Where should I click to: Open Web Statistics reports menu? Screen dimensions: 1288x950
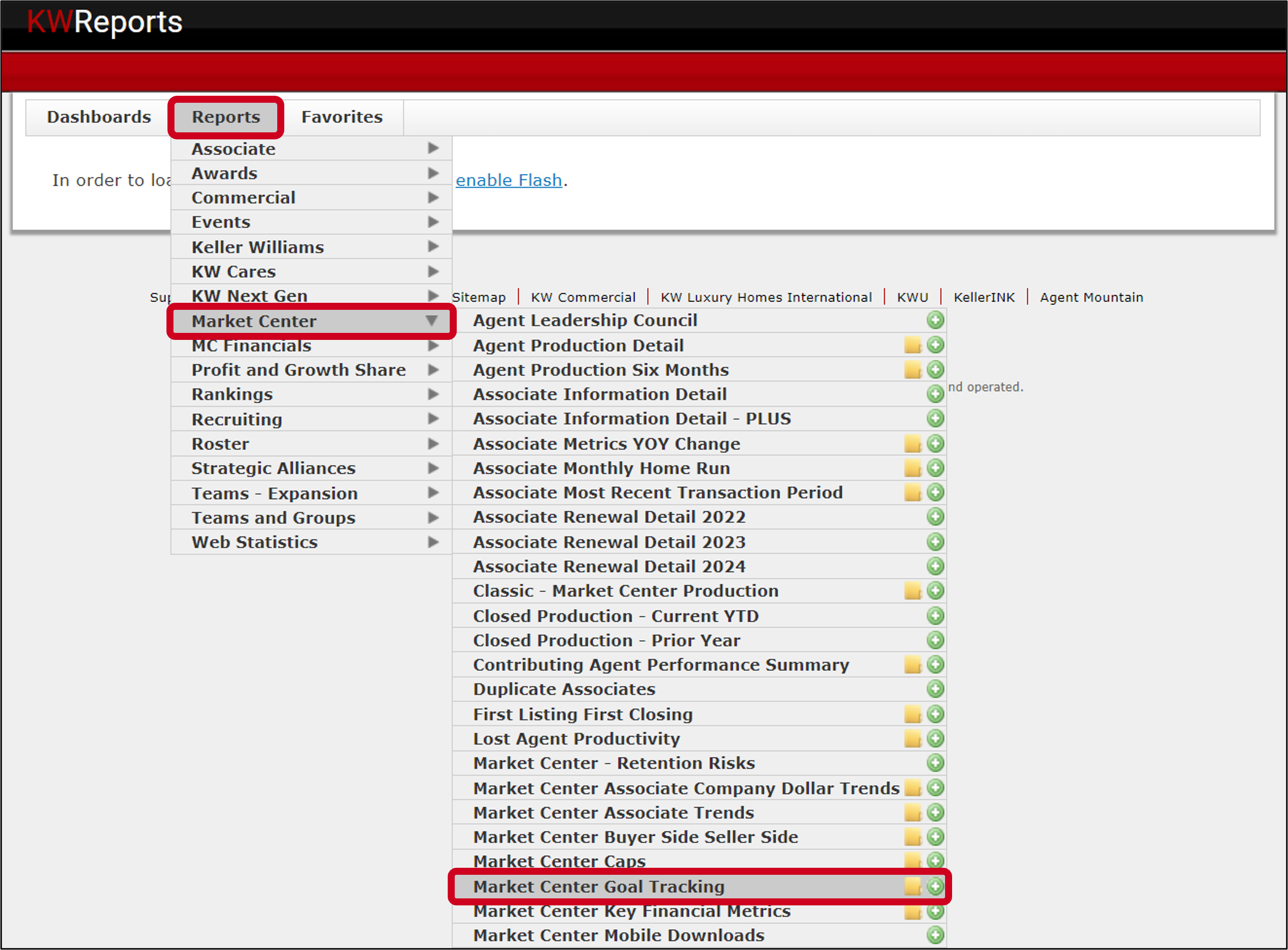click(311, 542)
